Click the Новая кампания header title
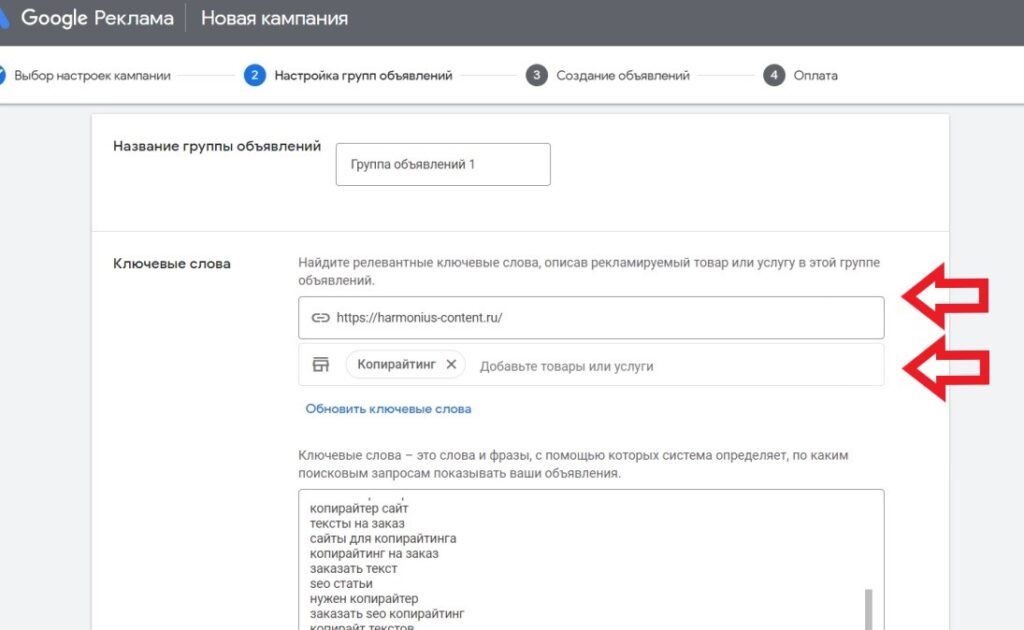This screenshot has width=1024, height=630. pos(274,18)
